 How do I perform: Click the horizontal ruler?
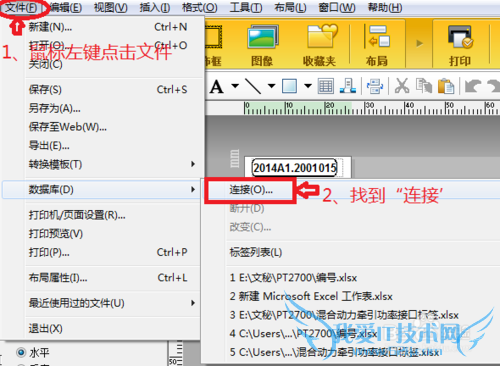372,108
